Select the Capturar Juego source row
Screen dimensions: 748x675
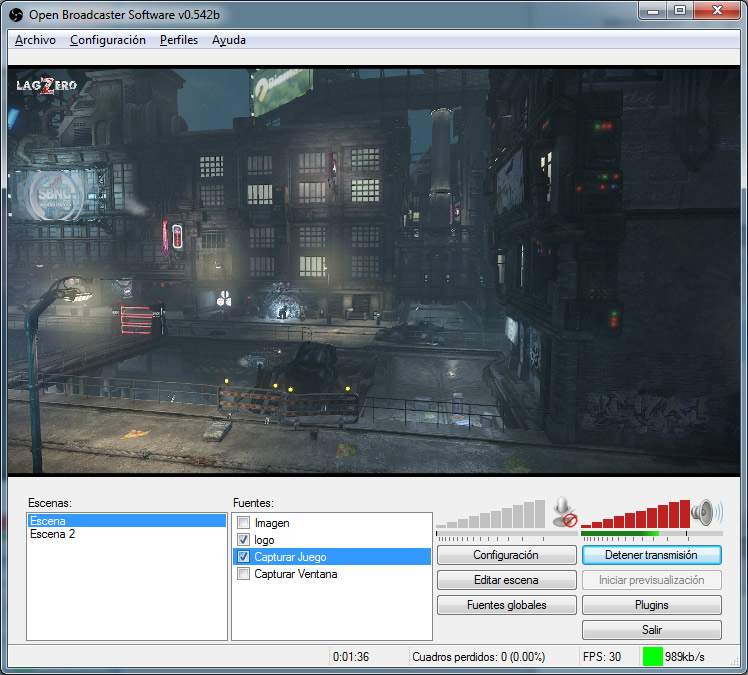point(332,557)
